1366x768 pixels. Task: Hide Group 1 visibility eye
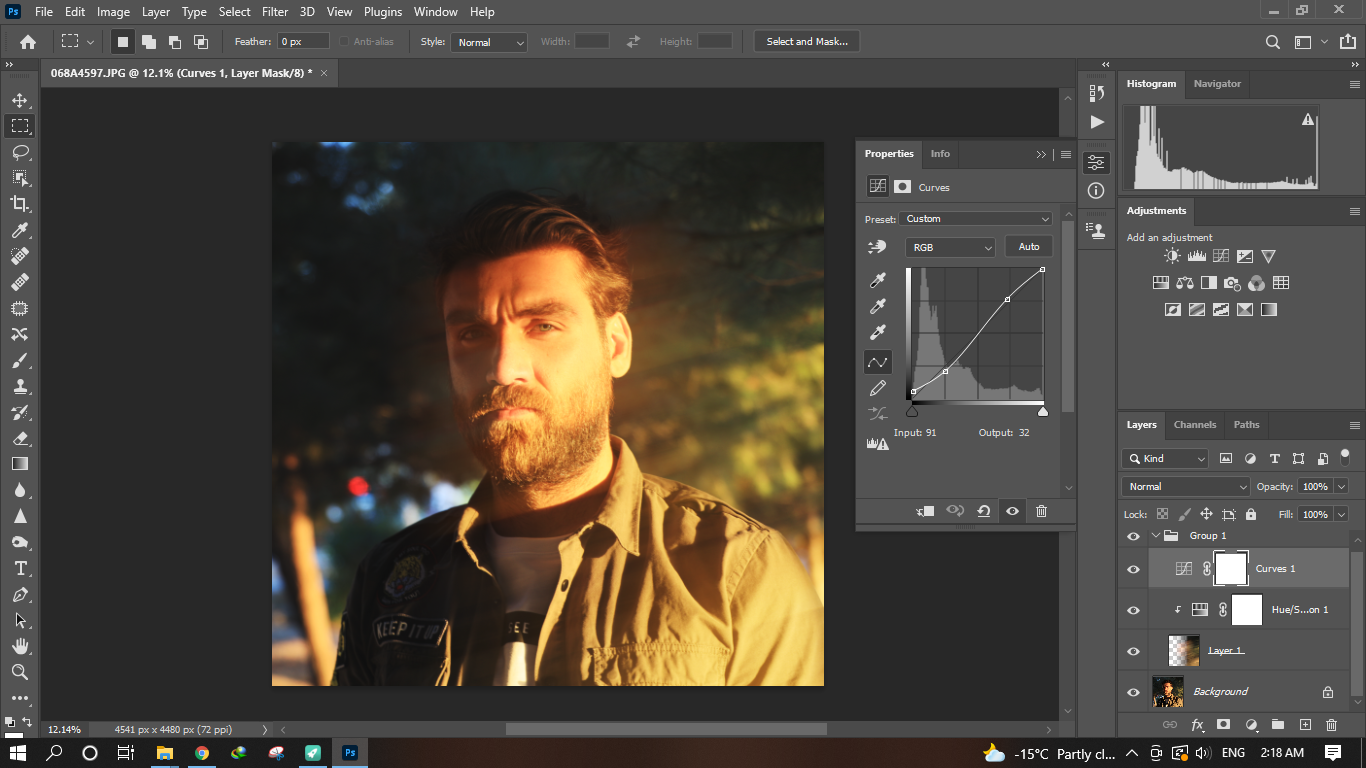(1133, 536)
